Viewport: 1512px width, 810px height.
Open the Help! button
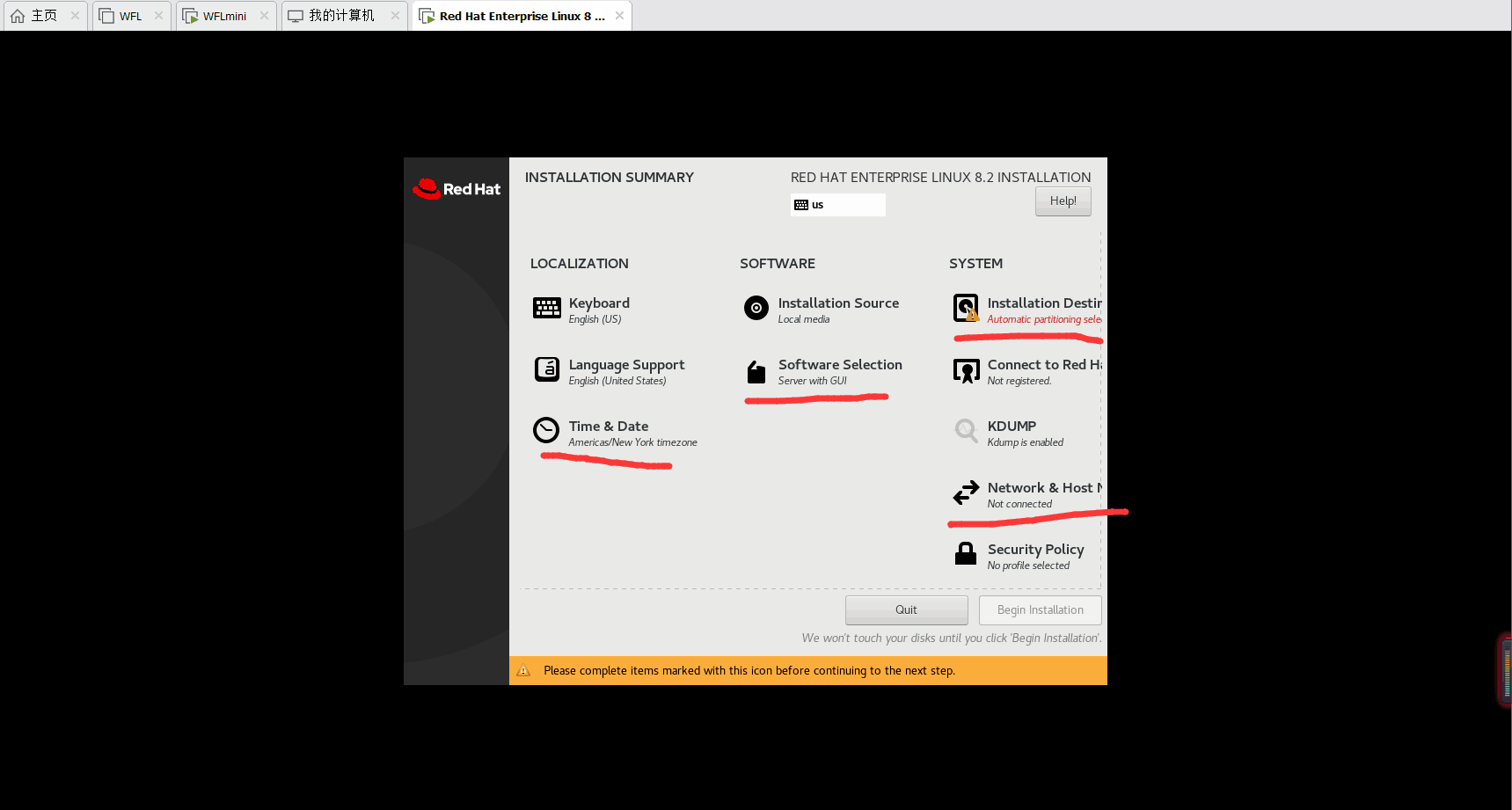(1063, 201)
